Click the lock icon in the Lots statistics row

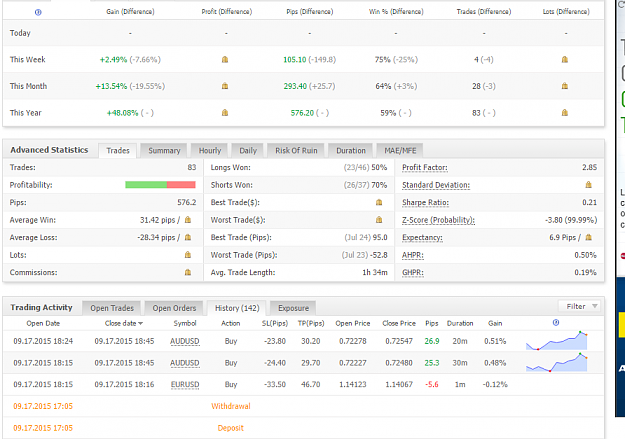coord(188,255)
